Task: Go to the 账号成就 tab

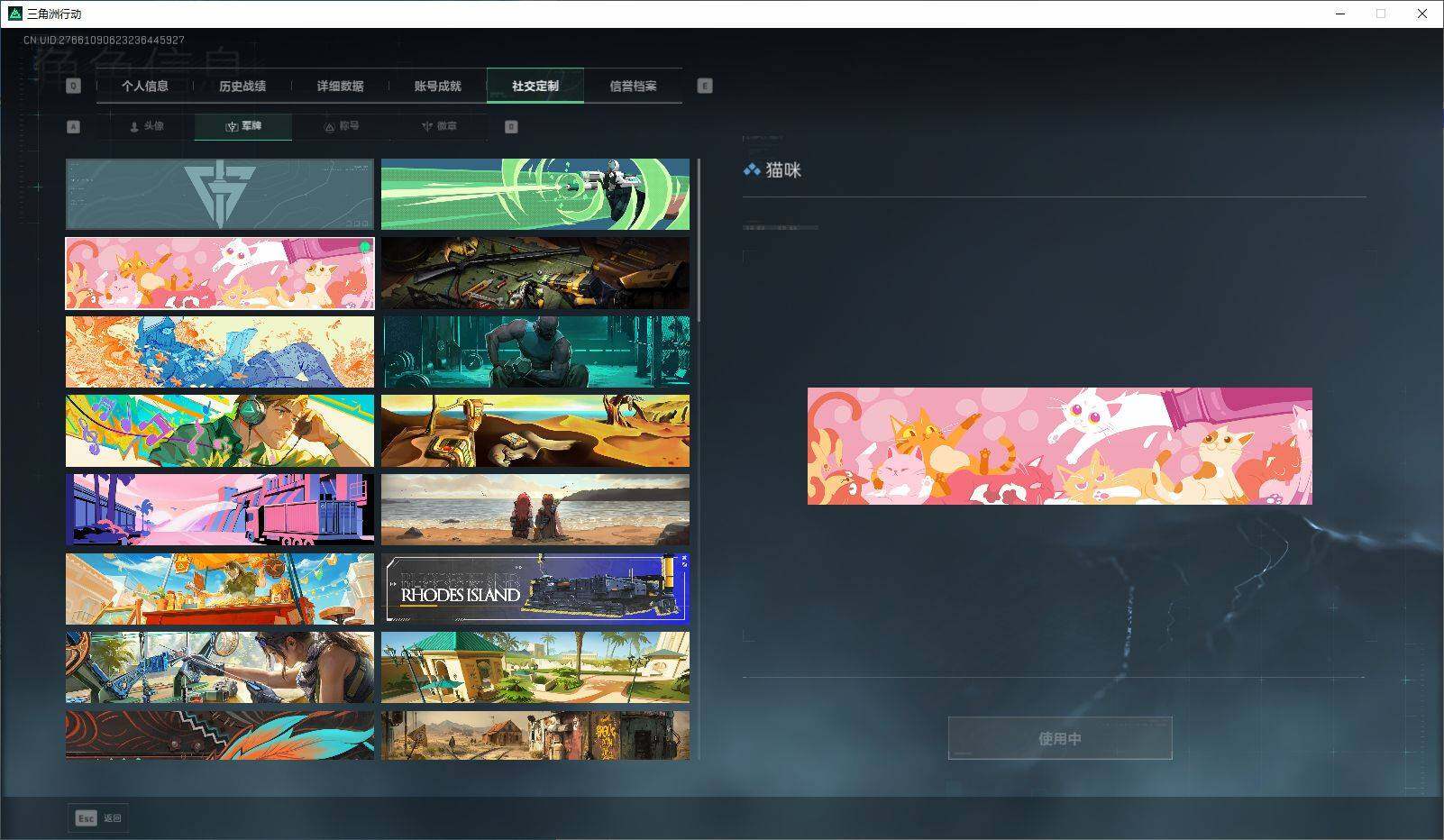Action: (x=437, y=87)
